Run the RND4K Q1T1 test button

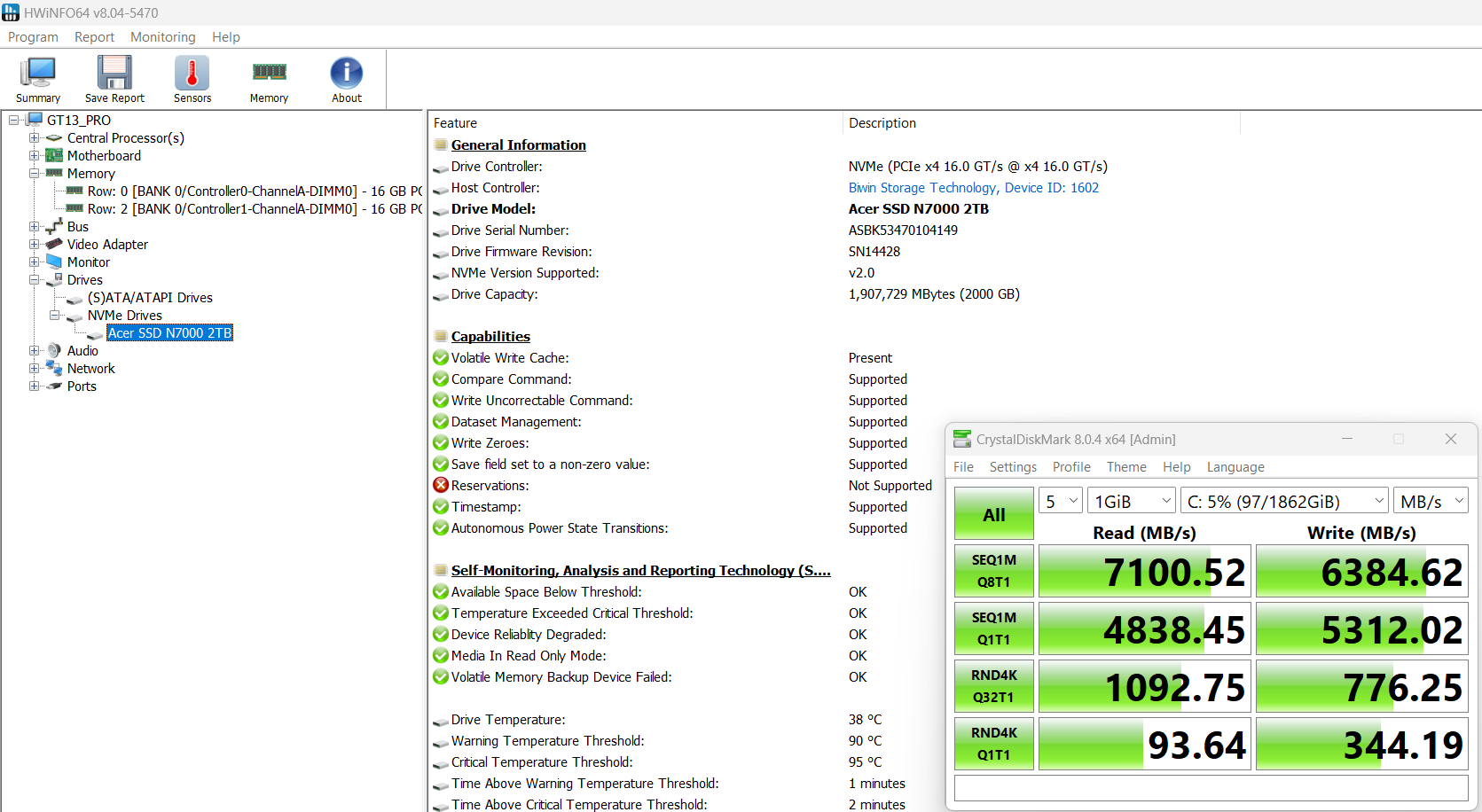point(994,744)
